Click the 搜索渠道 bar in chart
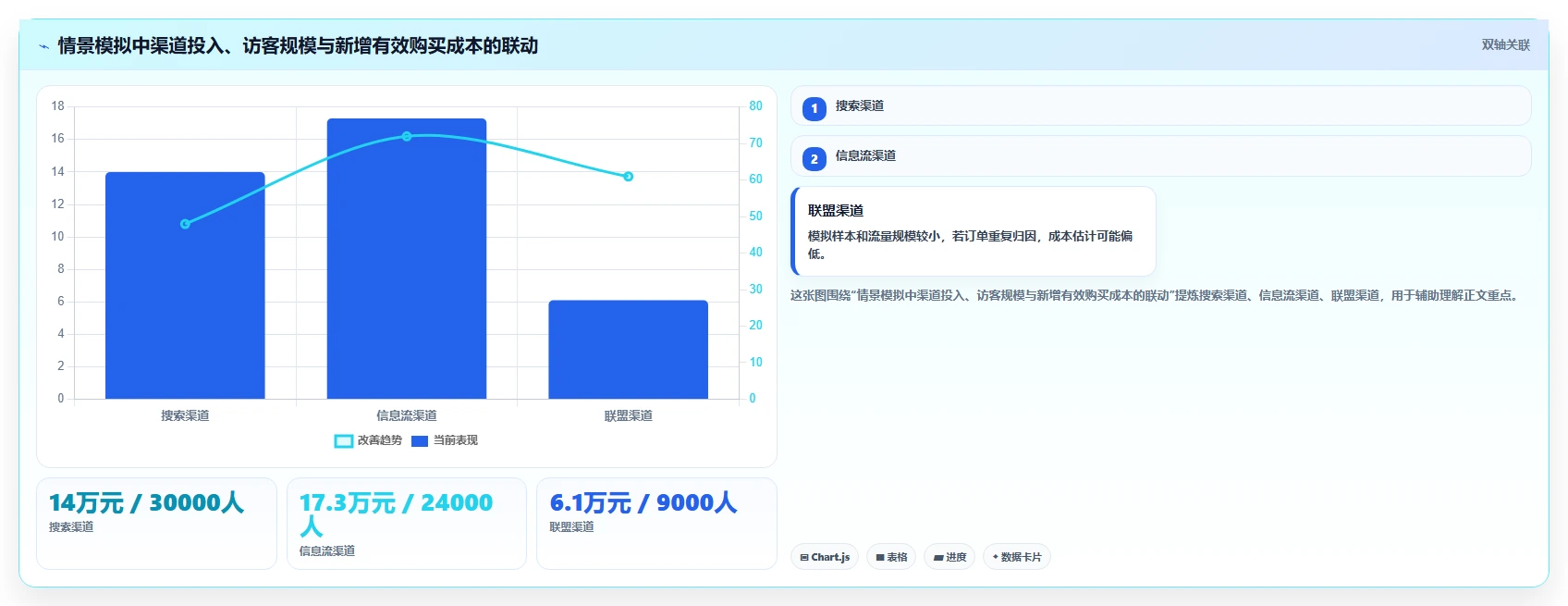This screenshot has width=1568, height=606. click(x=185, y=285)
